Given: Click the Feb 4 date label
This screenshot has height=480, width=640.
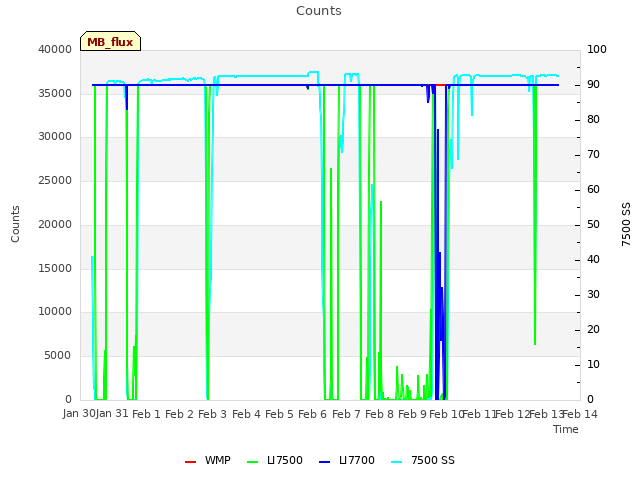Looking at the screenshot, I should [x=246, y=414].
